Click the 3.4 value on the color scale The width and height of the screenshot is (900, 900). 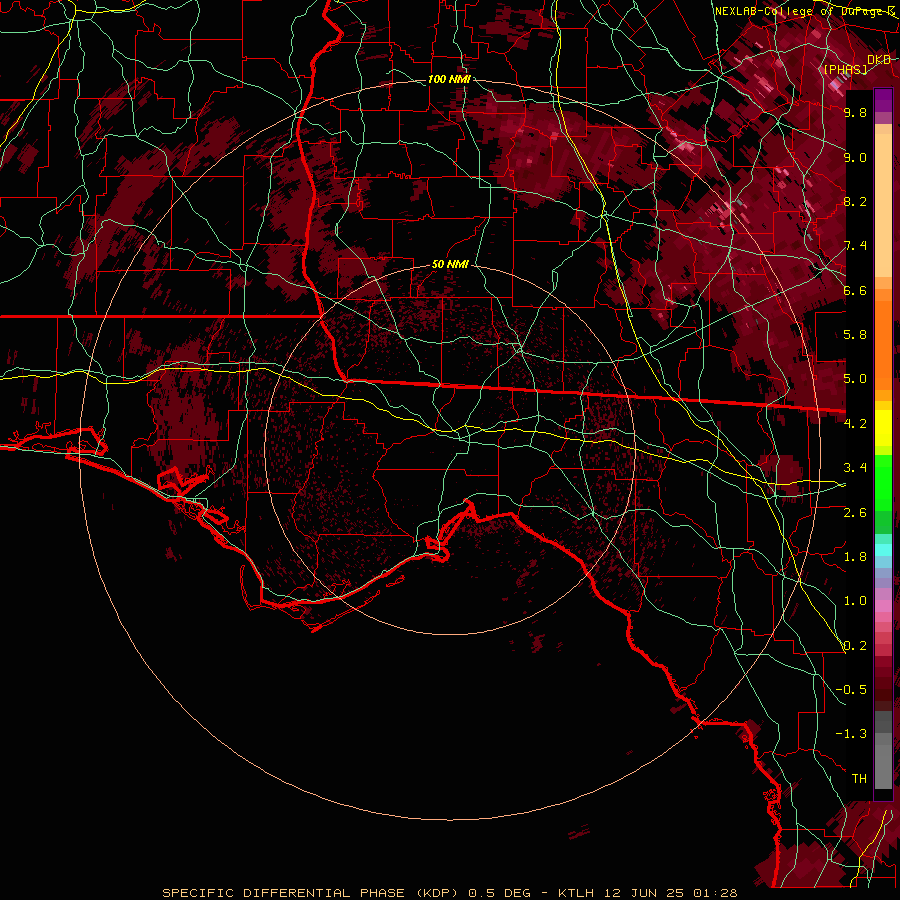855,468
